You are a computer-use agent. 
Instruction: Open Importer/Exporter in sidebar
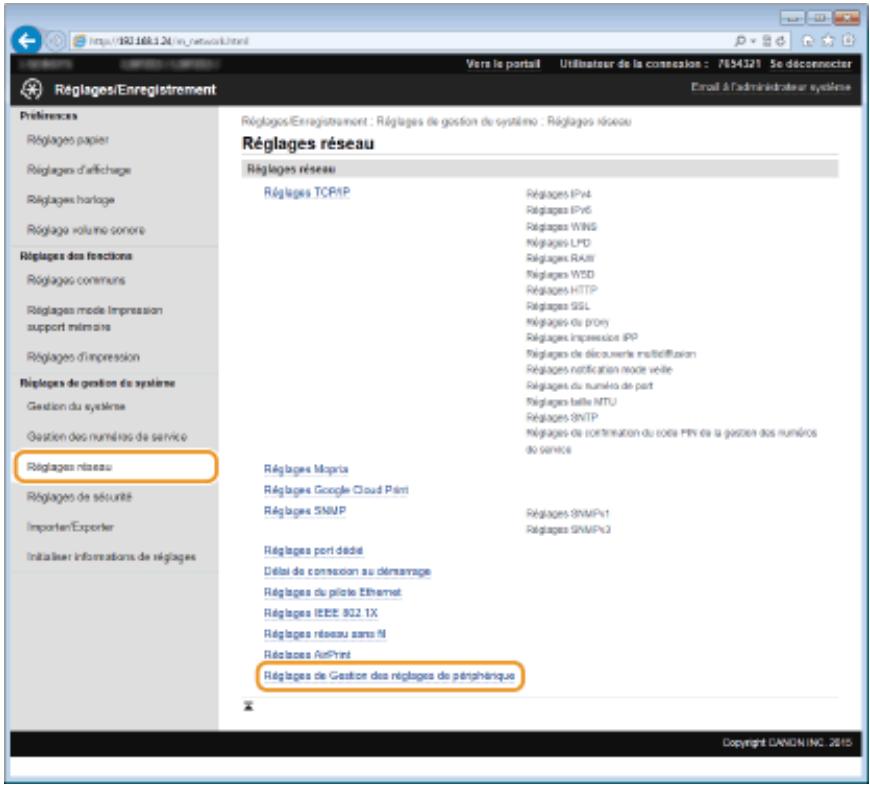click(x=70, y=527)
